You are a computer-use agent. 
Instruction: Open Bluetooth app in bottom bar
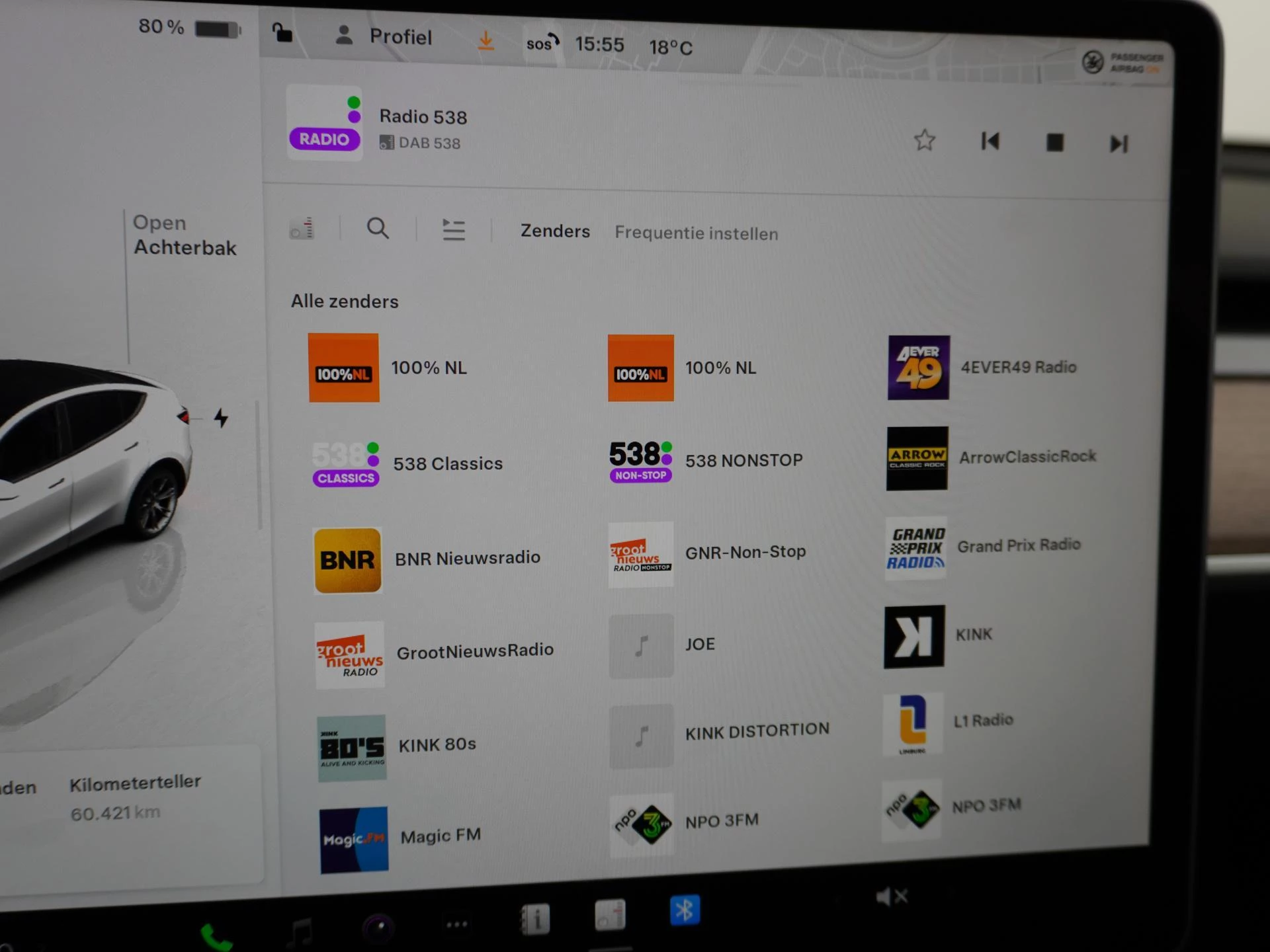685,910
